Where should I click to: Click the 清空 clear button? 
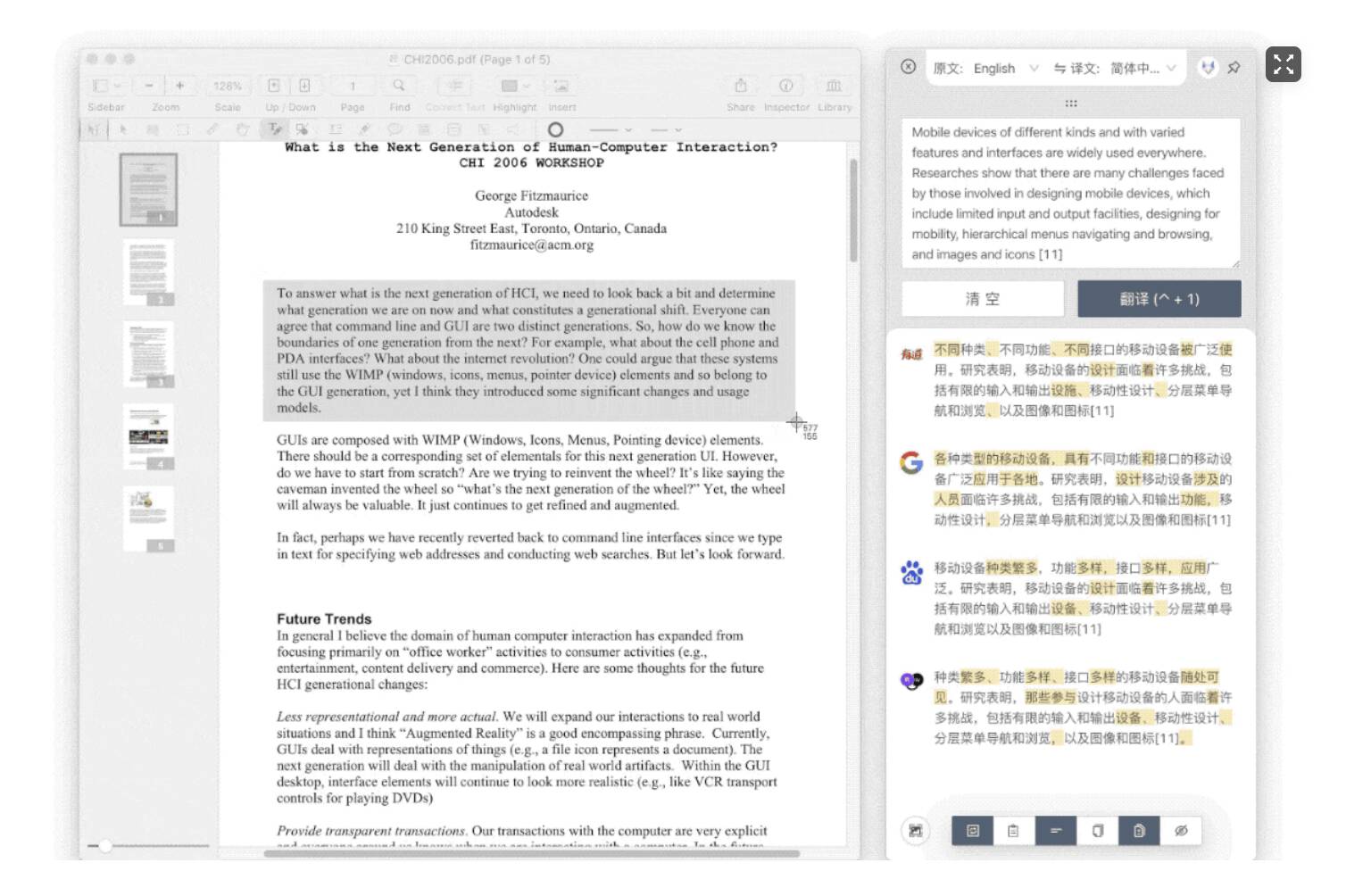point(983,299)
